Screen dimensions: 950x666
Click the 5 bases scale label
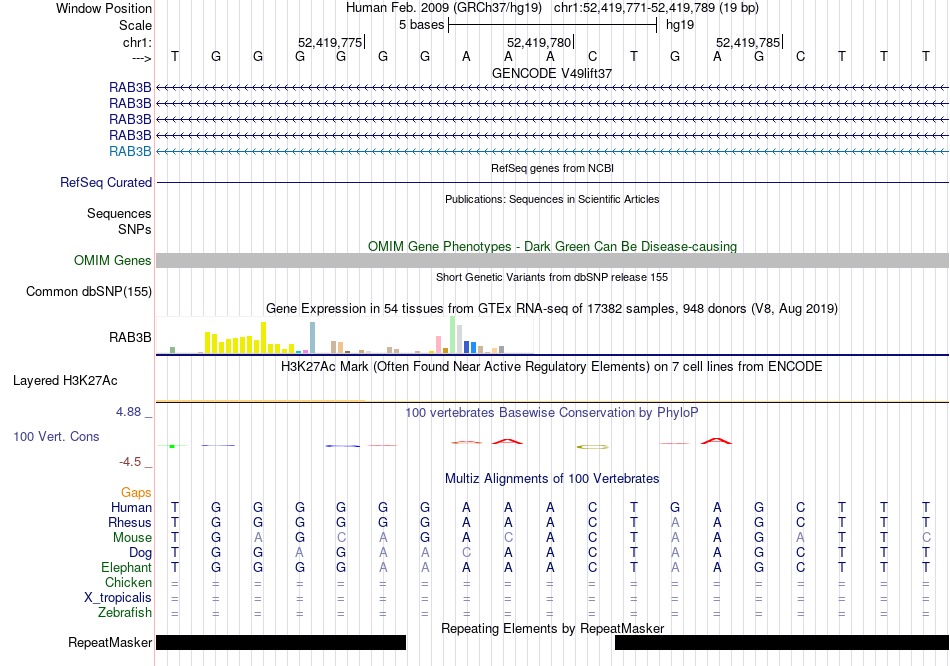(422, 25)
